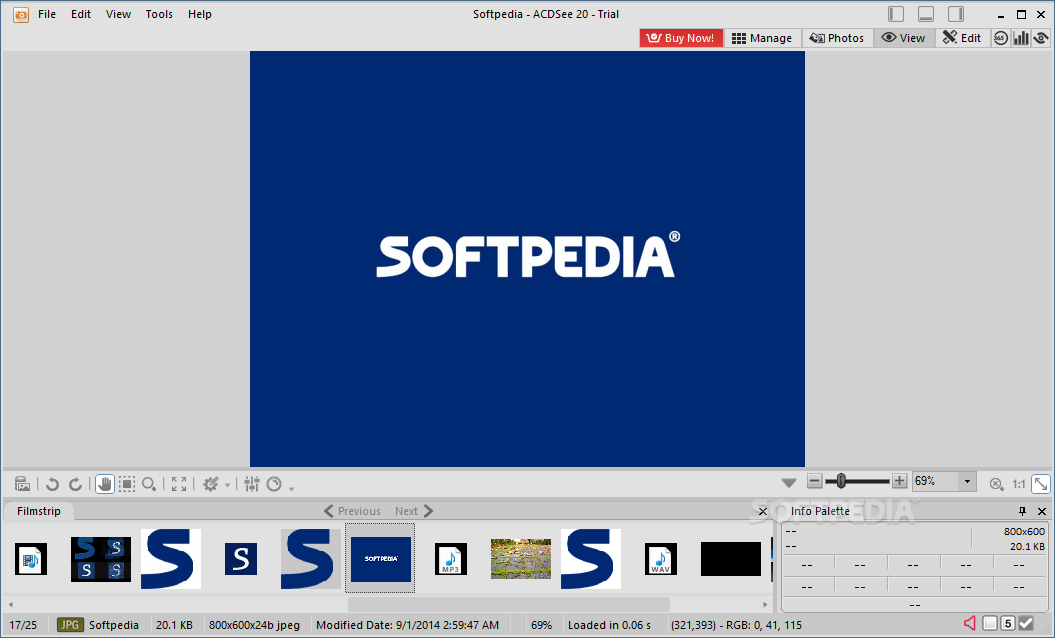Click the filmstrip scroll left arrow
The width and height of the screenshot is (1055, 638).
[11, 604]
